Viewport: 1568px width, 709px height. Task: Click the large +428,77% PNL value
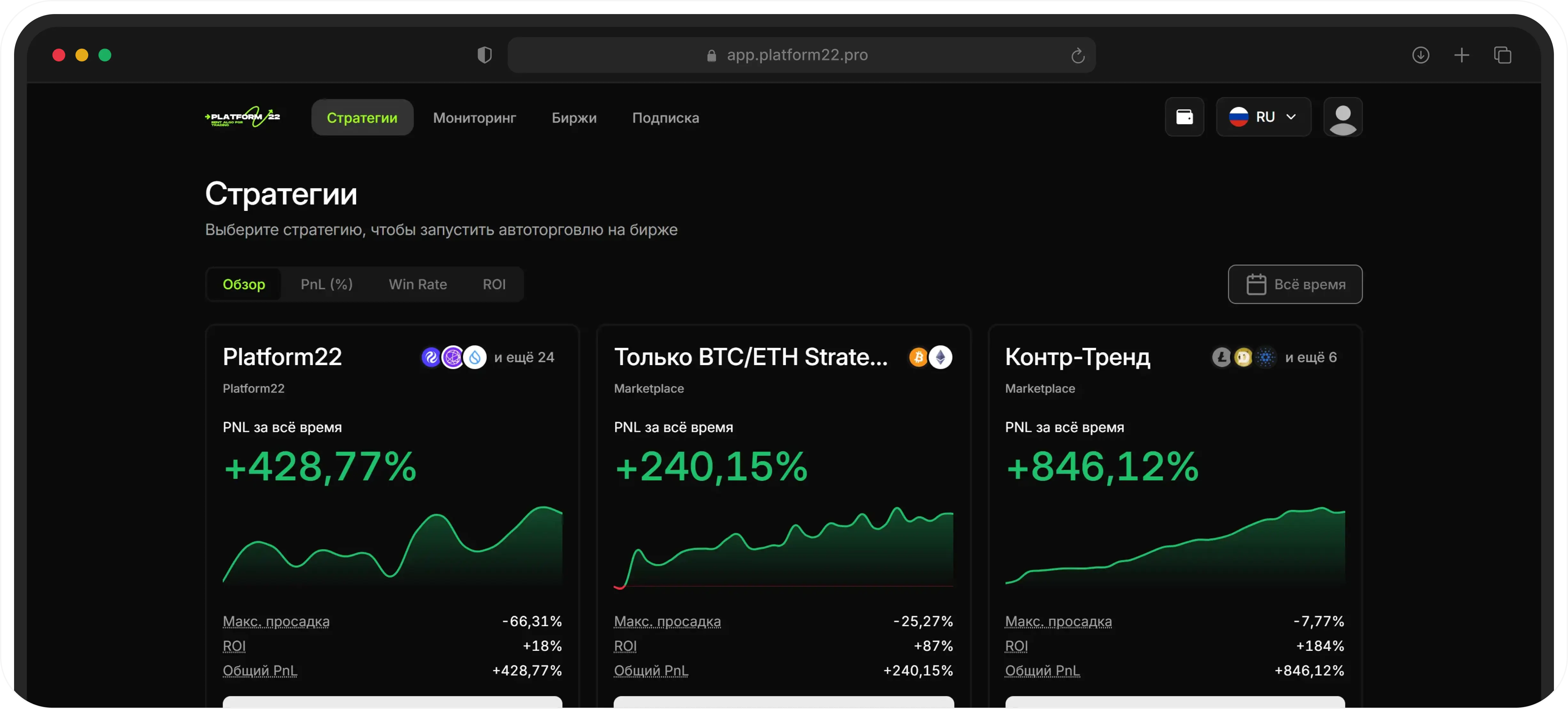[x=320, y=467]
